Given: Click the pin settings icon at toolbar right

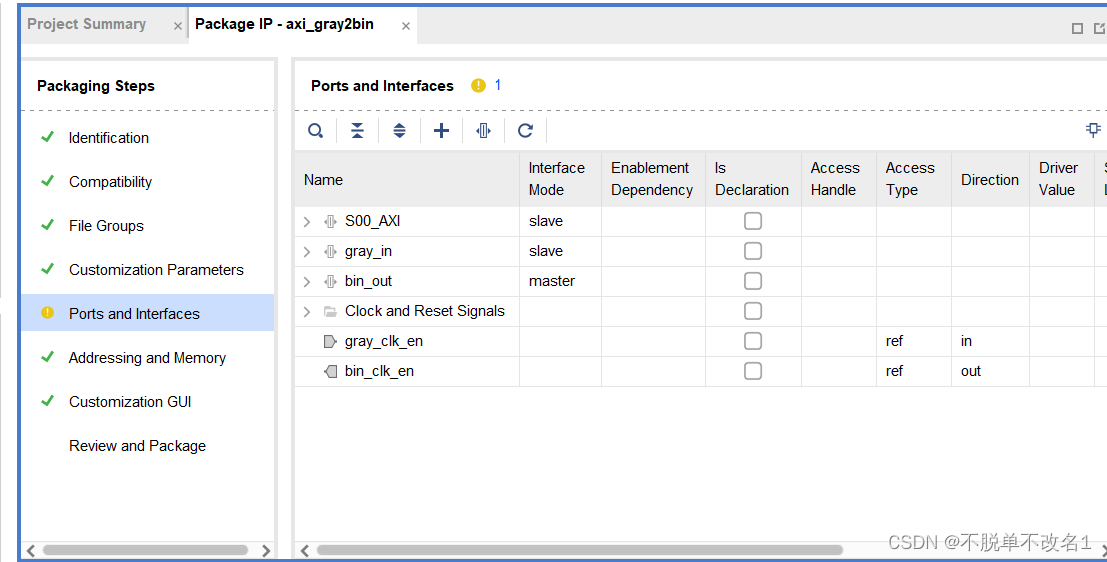Looking at the screenshot, I should (x=1093, y=130).
